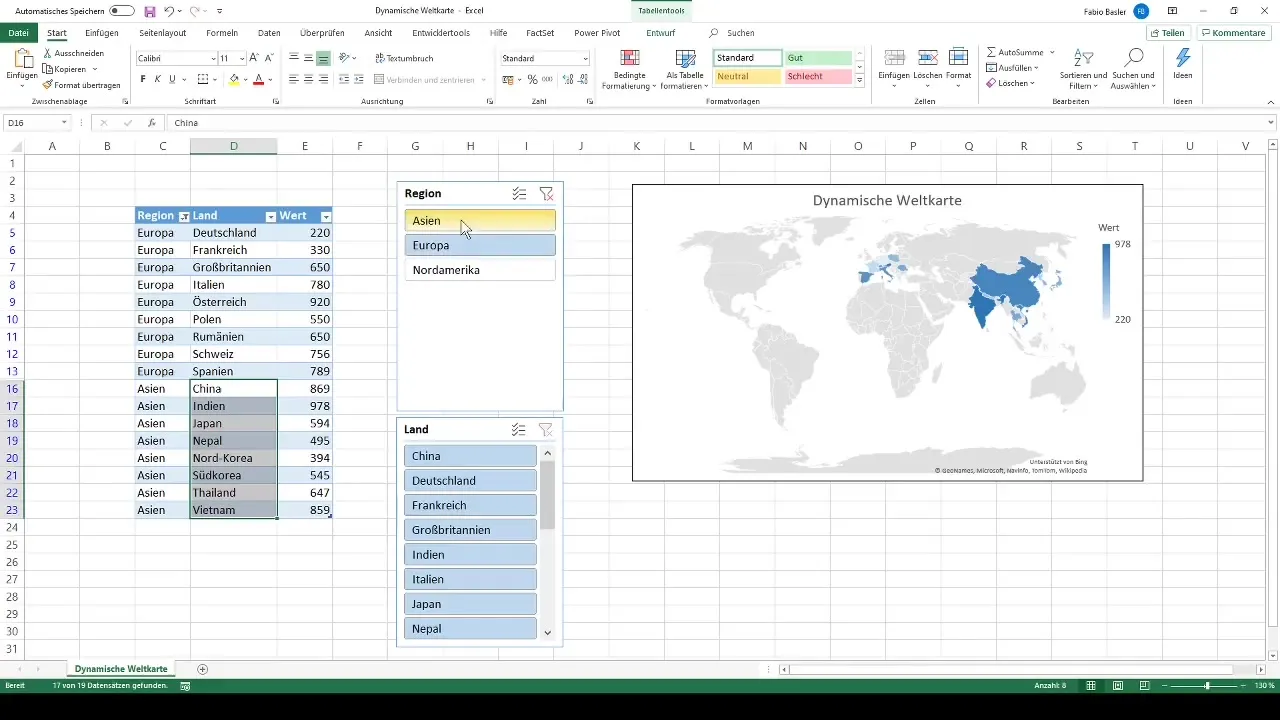Click the Teilen share button

(1168, 33)
